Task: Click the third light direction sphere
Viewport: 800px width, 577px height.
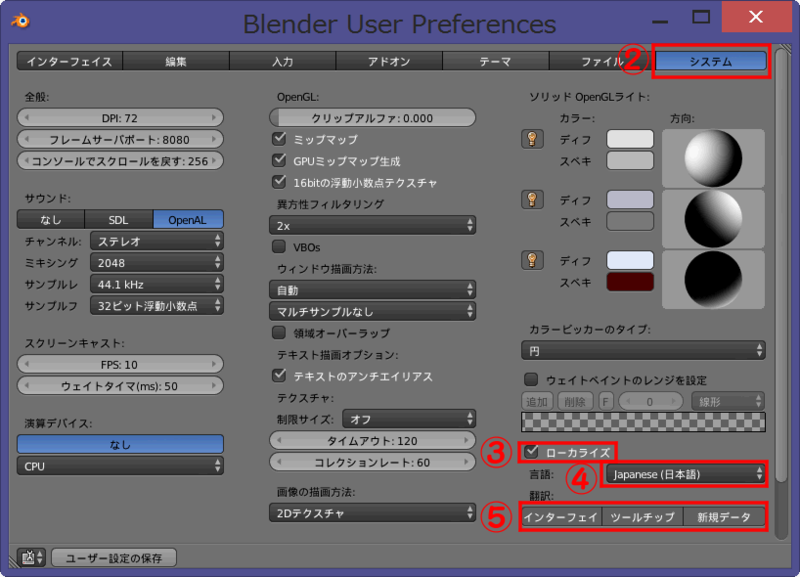Action: (x=713, y=280)
